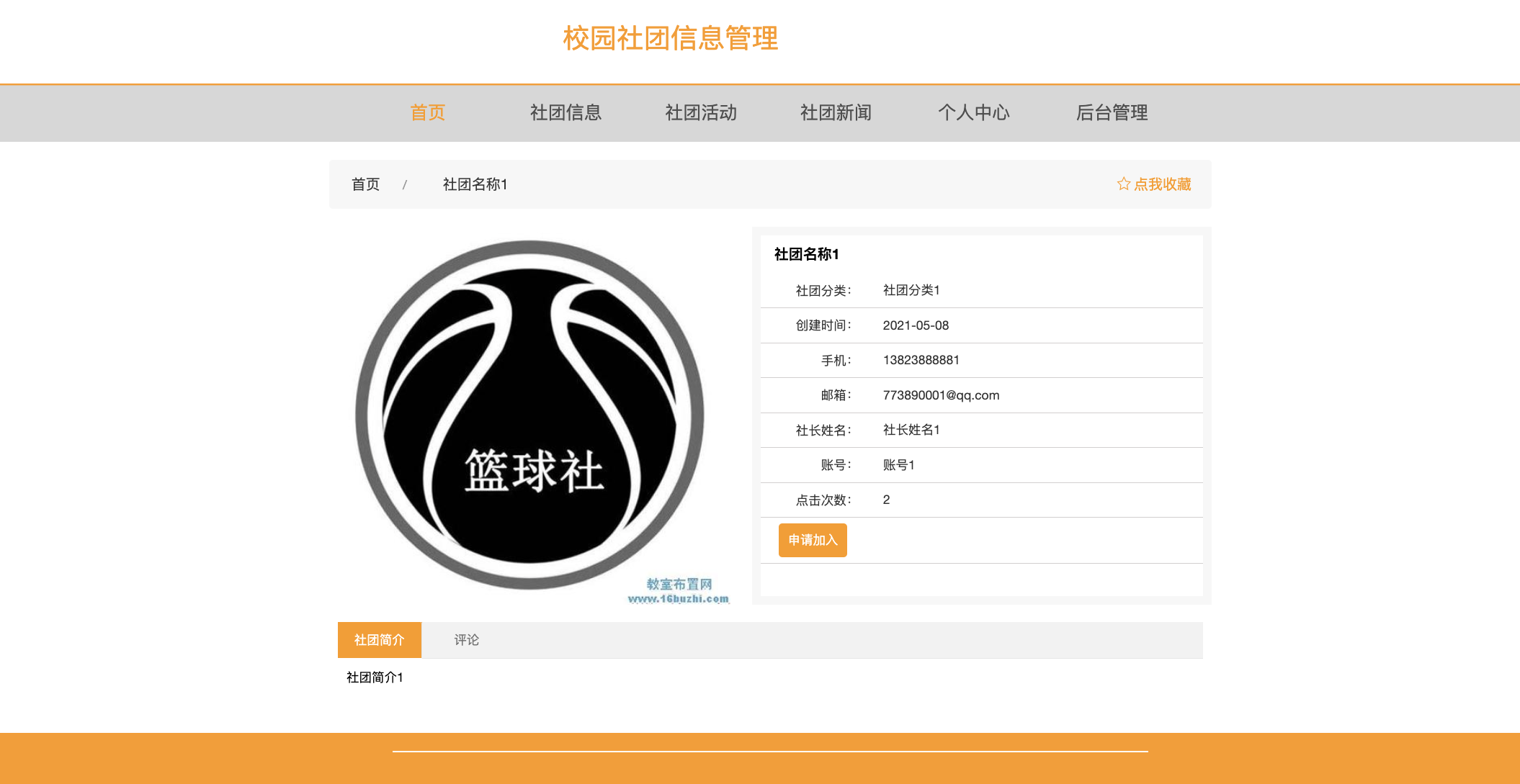Click the 邮箱: label

pos(836,395)
